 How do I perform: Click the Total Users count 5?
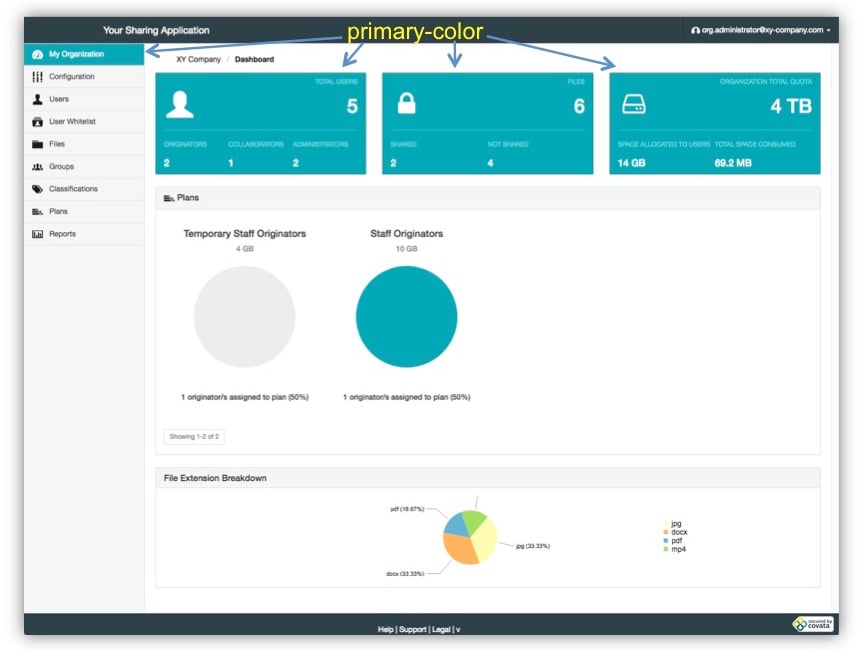(x=352, y=106)
